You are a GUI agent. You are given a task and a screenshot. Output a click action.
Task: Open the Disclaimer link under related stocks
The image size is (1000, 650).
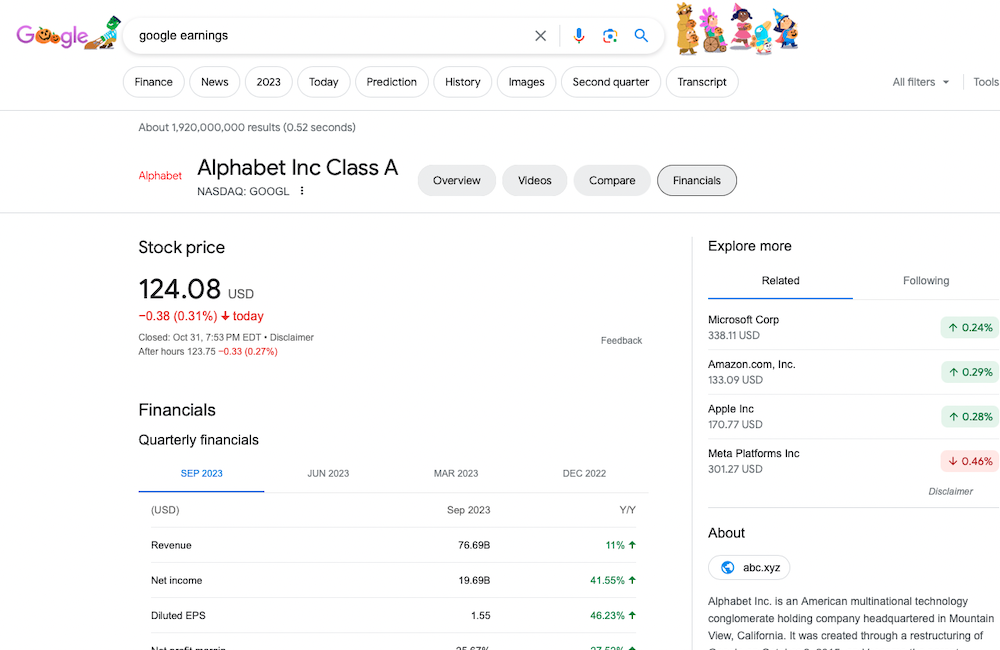pyautogui.click(x=950, y=491)
